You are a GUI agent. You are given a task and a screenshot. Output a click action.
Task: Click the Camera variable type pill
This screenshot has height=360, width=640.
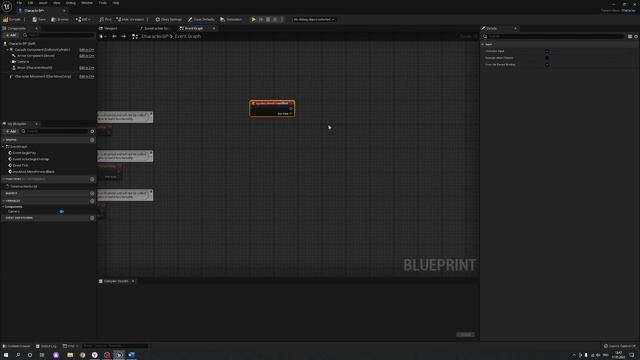pos(62,211)
